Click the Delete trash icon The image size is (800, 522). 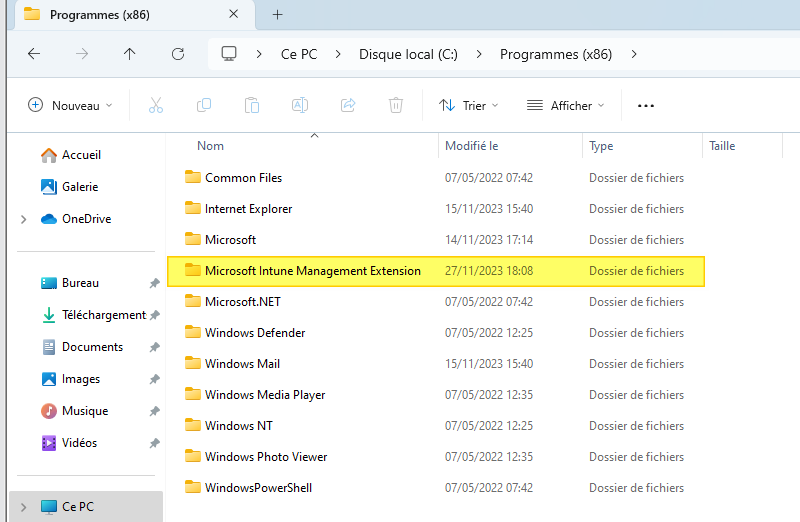(x=396, y=105)
